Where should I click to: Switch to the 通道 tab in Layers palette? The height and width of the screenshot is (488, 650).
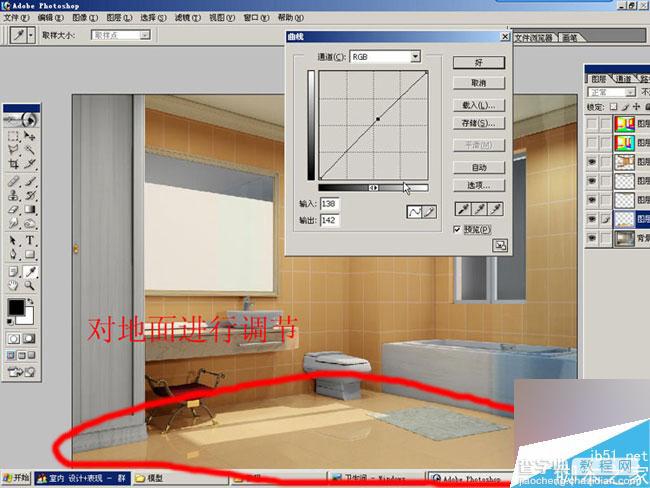pos(623,79)
